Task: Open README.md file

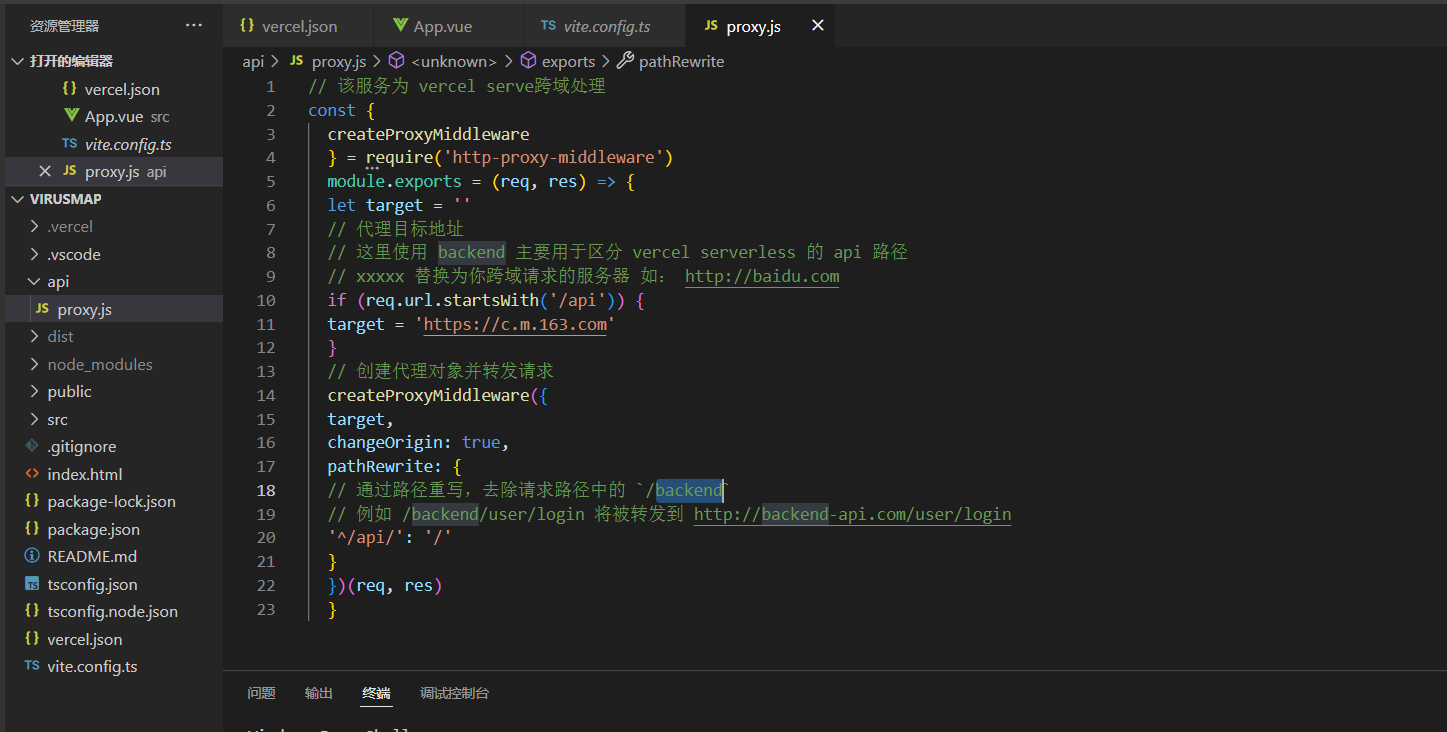Action: [114, 556]
